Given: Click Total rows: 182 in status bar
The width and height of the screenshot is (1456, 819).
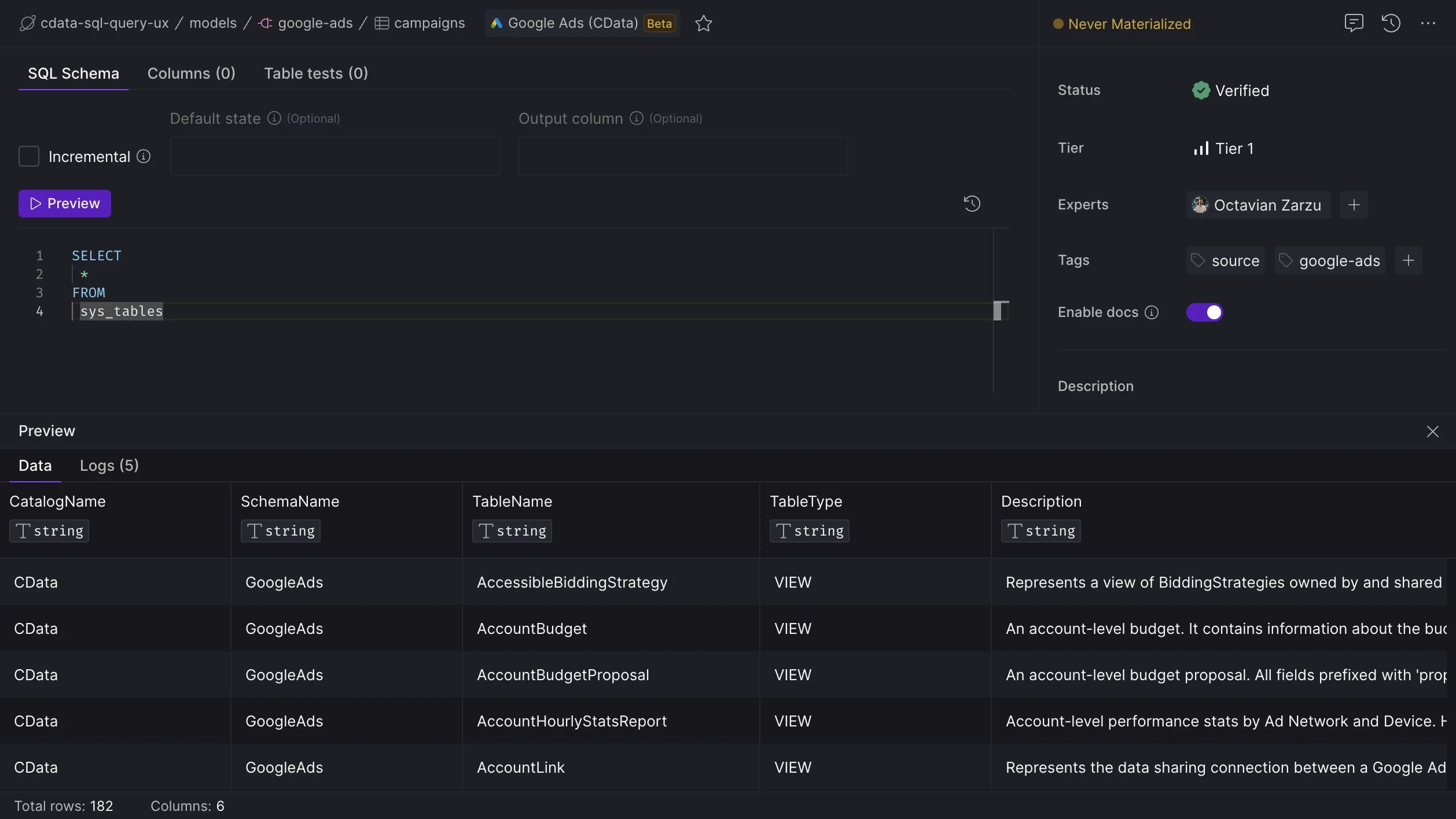Looking at the screenshot, I should point(64,806).
